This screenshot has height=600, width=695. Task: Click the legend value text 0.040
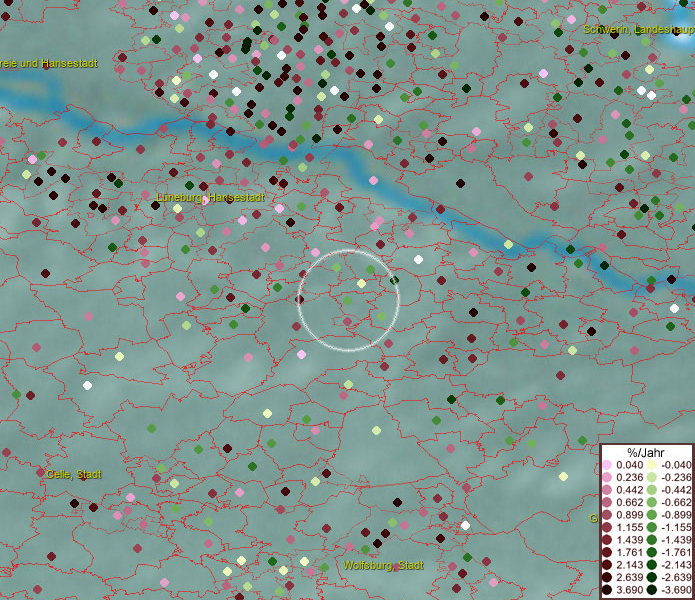[x=629, y=465]
